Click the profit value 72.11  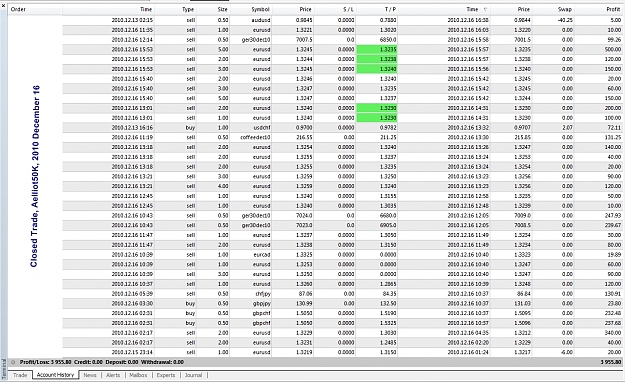(x=615, y=128)
